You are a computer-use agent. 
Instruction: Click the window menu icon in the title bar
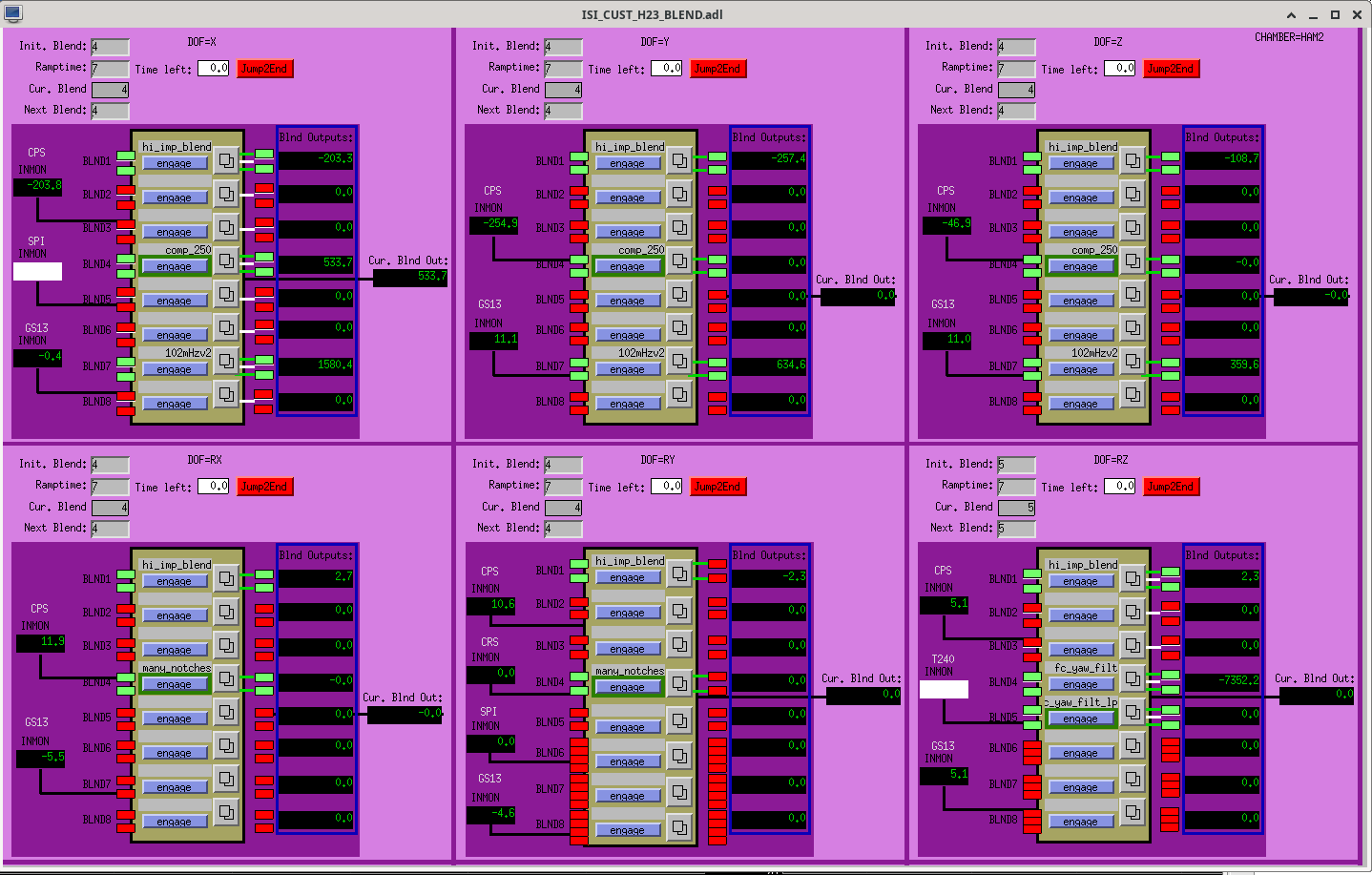[x=12, y=14]
